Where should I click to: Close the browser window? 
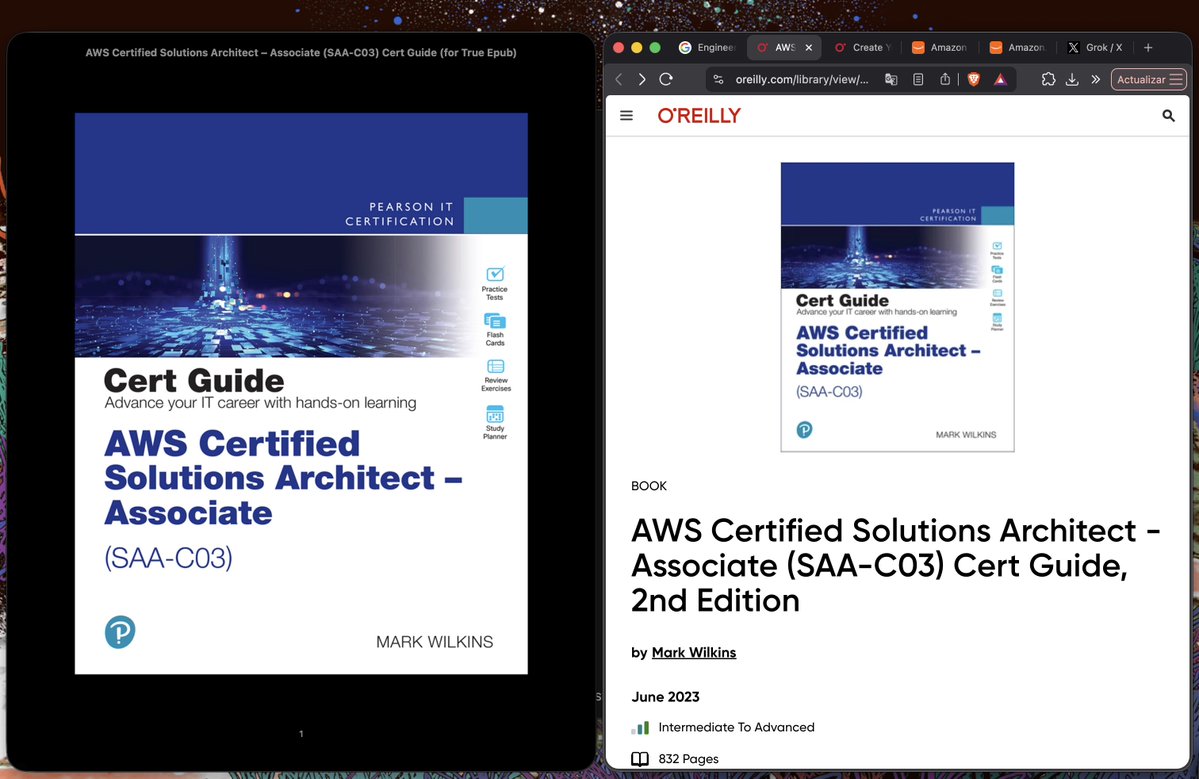click(619, 47)
